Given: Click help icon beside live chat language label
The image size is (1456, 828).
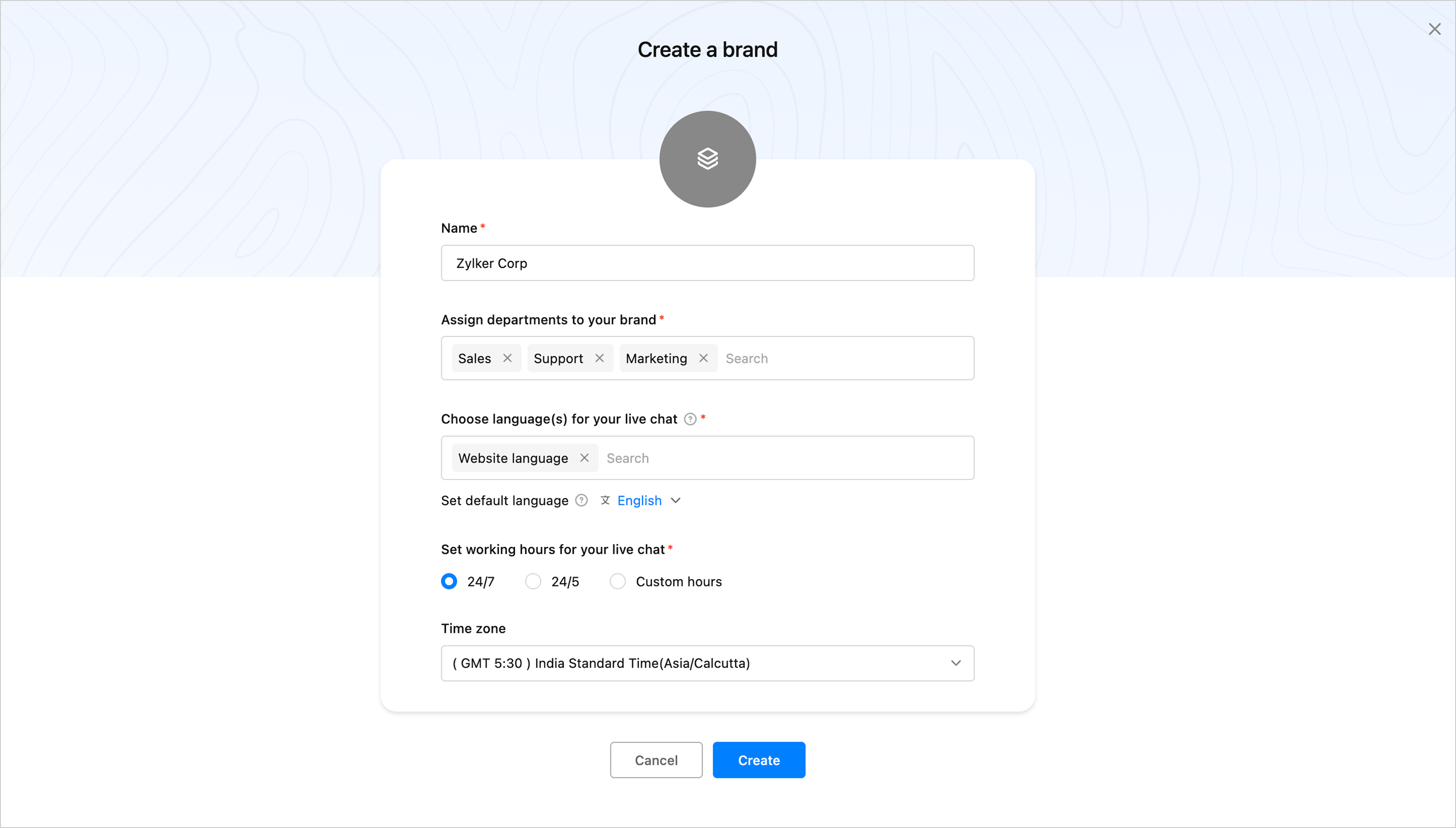Looking at the screenshot, I should click(x=690, y=419).
